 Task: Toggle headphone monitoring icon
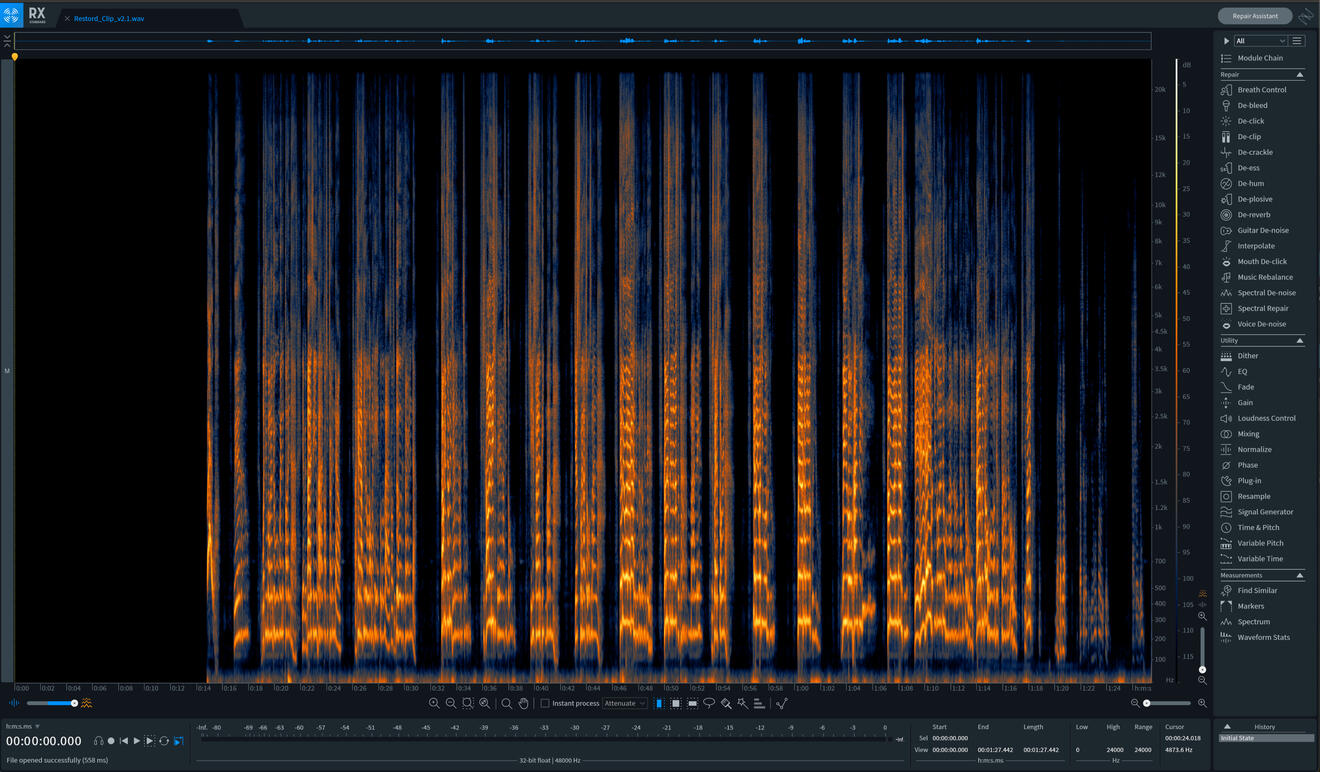[98, 741]
